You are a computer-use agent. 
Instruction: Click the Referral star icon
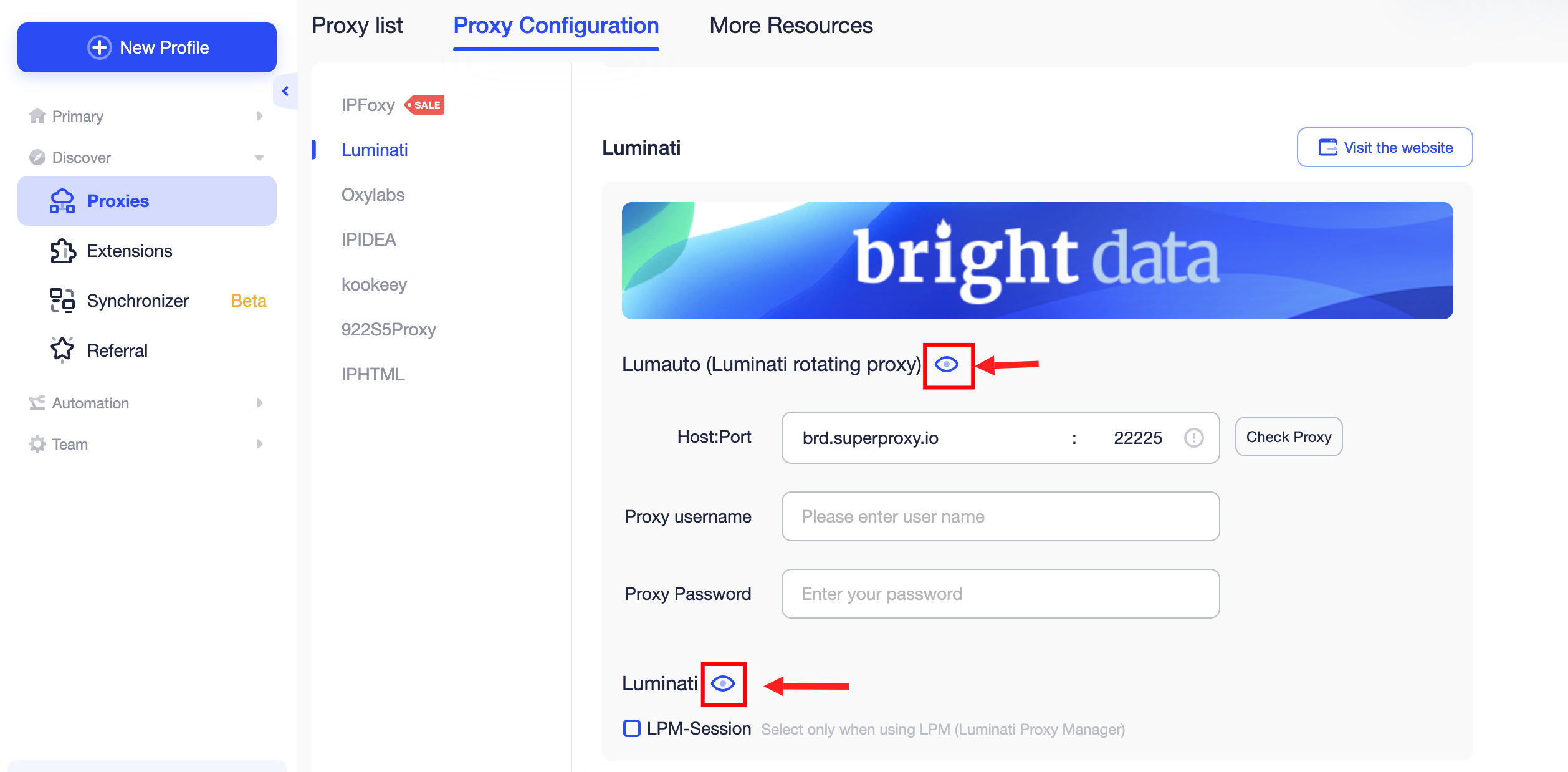[62, 349]
